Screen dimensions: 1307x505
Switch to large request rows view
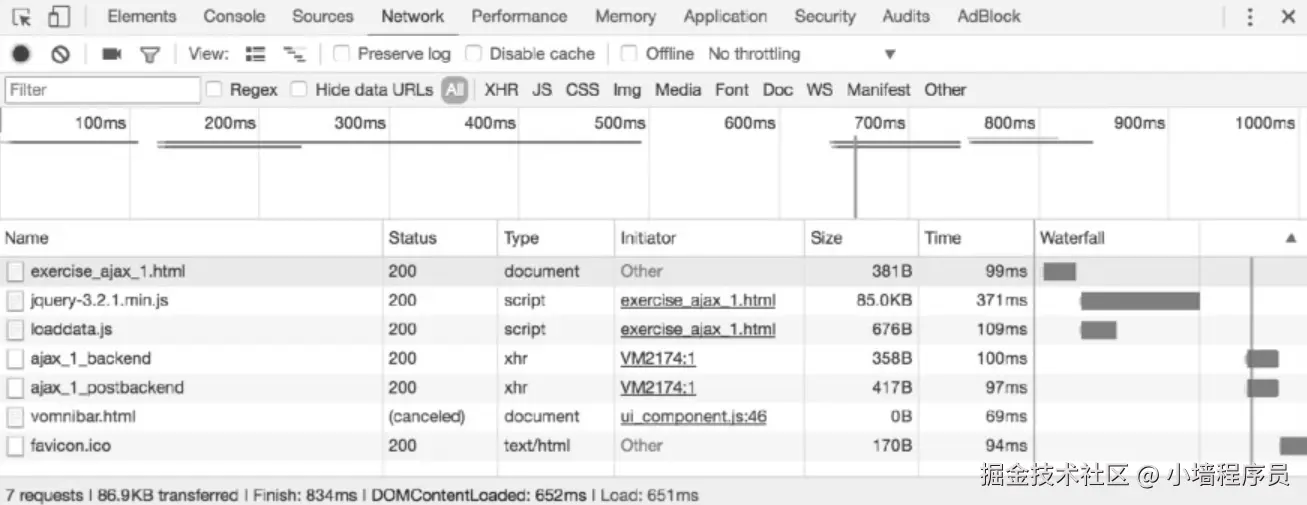(x=256, y=54)
